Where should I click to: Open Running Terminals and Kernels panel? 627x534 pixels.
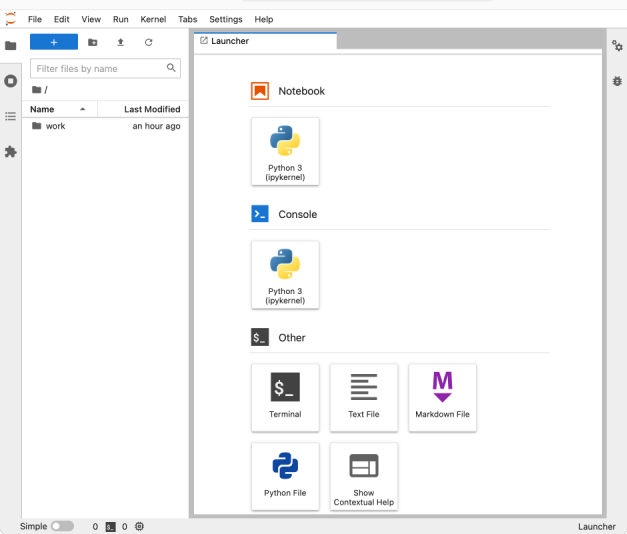tap(11, 81)
